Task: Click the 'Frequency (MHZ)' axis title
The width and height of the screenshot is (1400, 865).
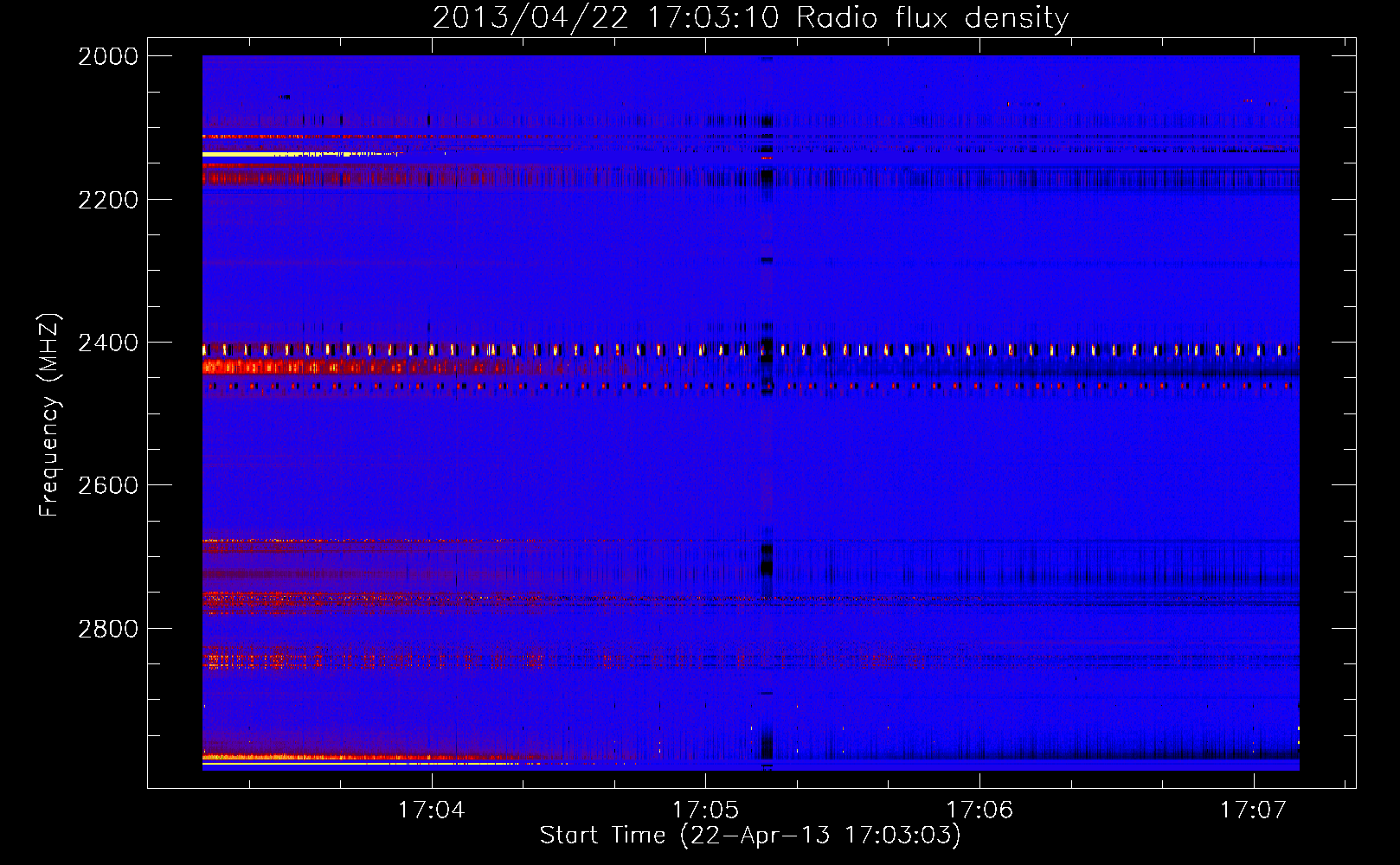Action: tap(50, 414)
